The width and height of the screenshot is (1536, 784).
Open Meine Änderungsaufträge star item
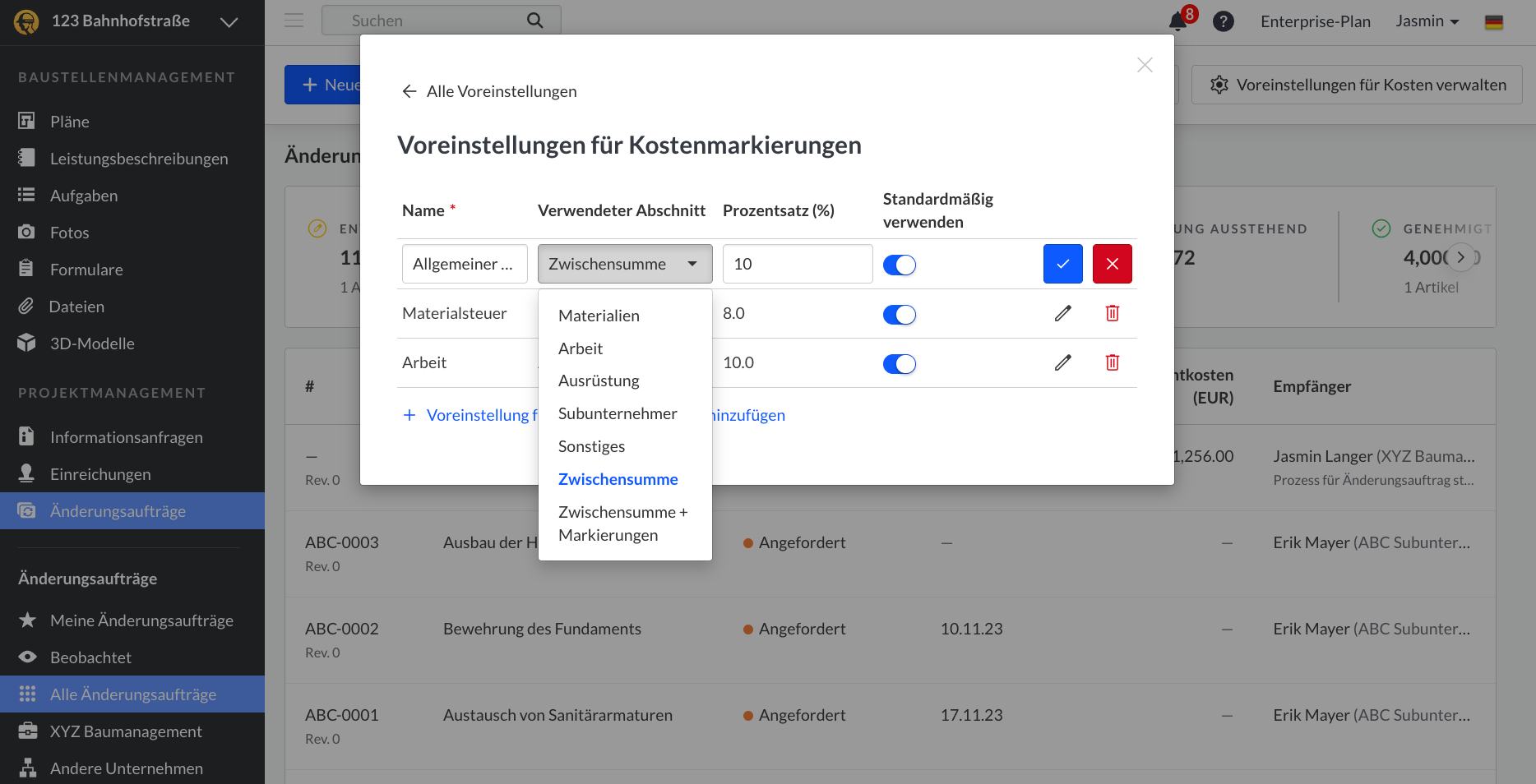(132, 620)
